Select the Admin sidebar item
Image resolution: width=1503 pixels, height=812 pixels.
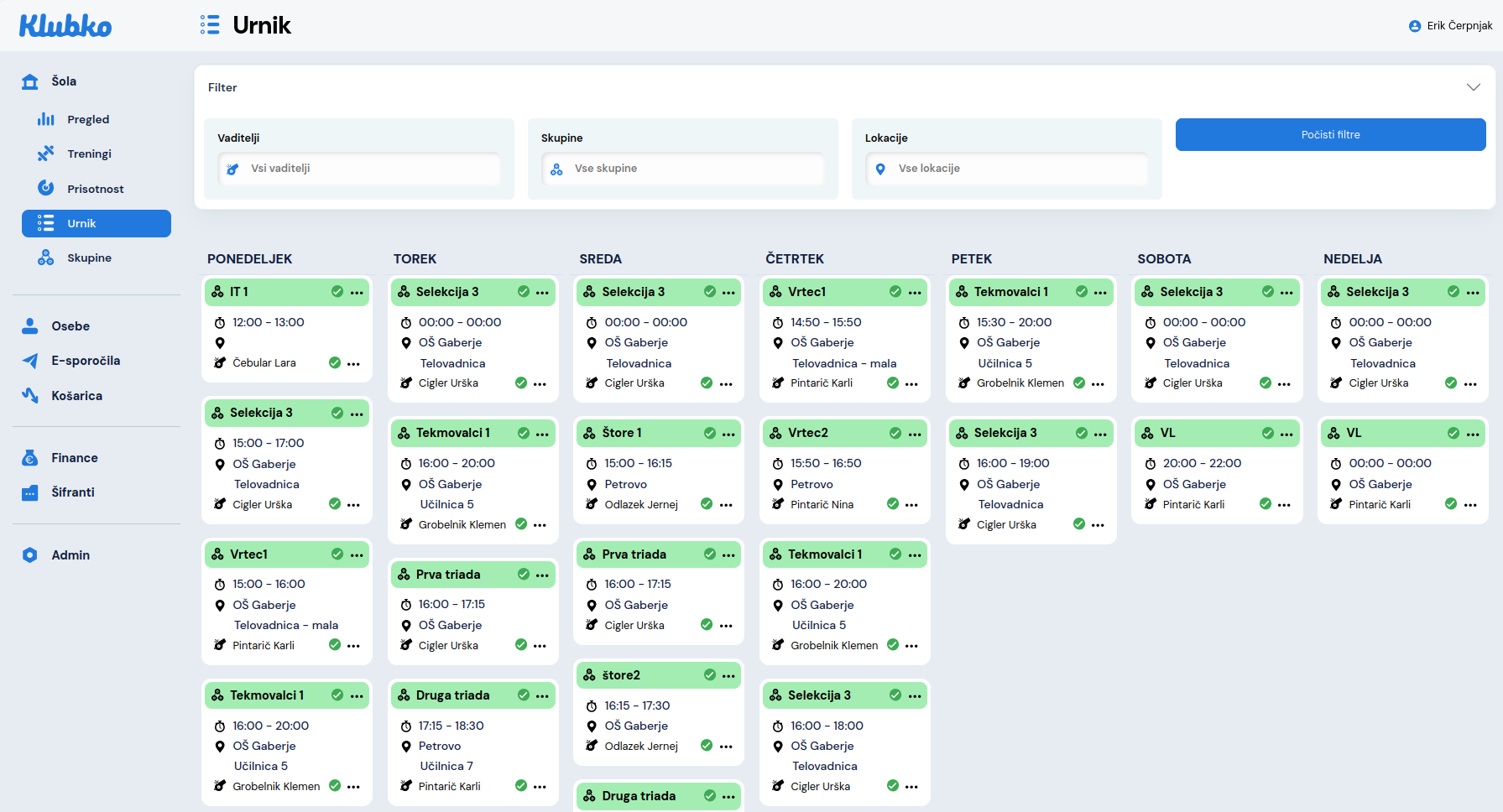click(70, 555)
